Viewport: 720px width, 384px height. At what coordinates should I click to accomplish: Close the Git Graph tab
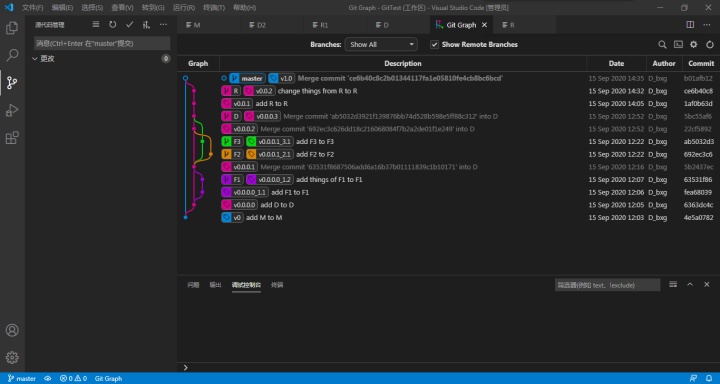coord(484,25)
